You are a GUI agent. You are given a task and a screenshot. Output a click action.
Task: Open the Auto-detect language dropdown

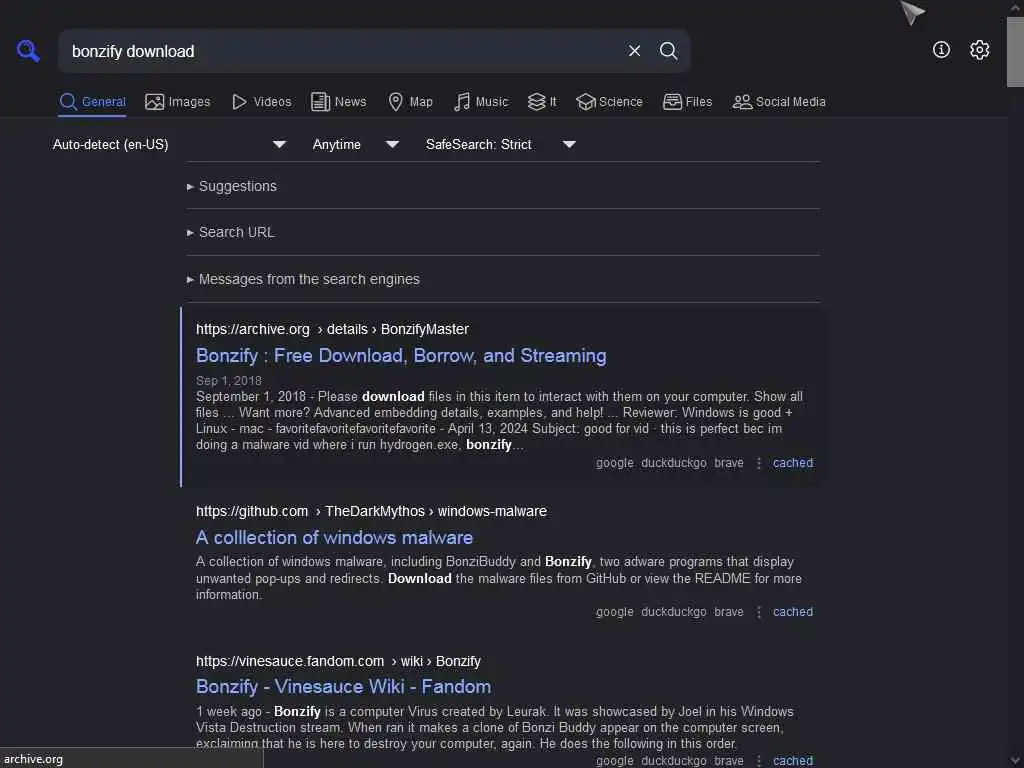point(169,144)
